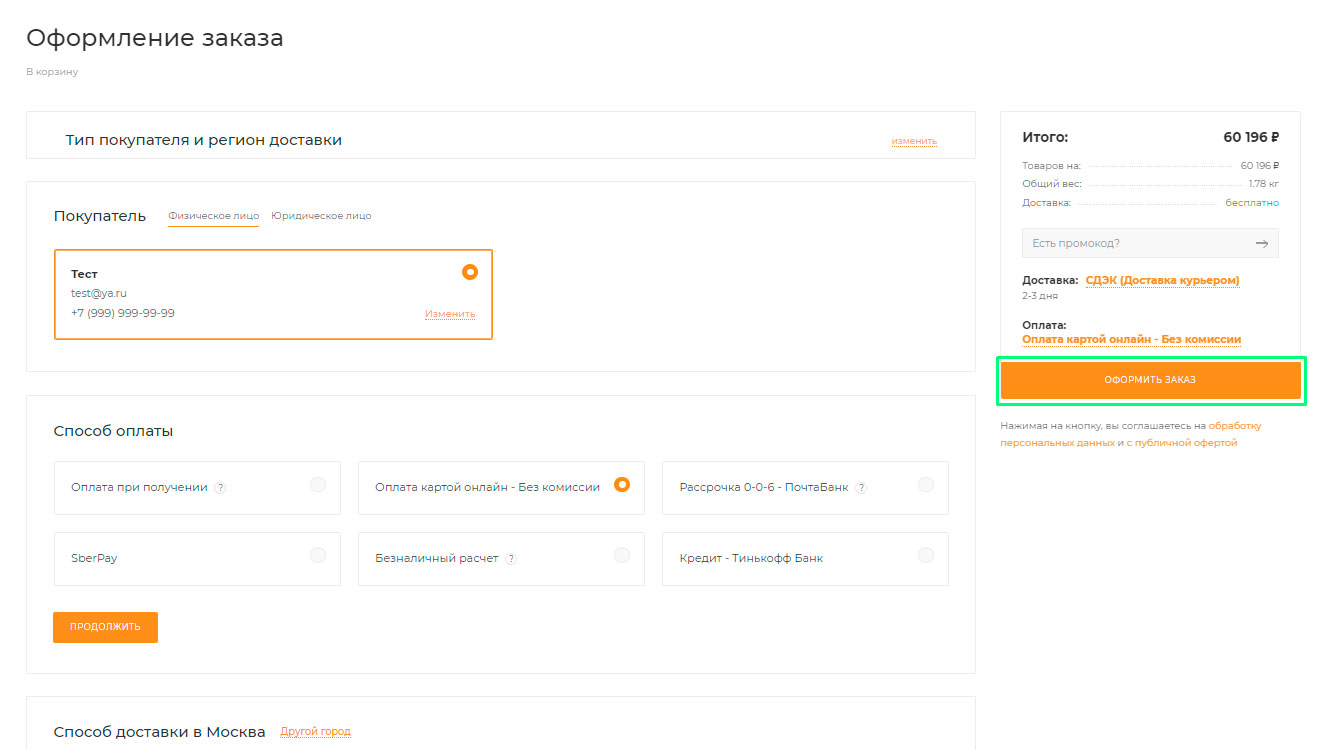Go back via В корзину link
This screenshot has height=750, width=1327.
[x=52, y=72]
